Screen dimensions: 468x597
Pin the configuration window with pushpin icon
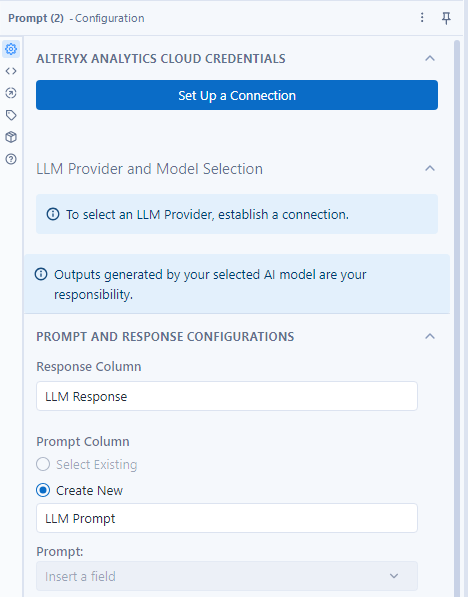pyautogui.click(x=446, y=18)
